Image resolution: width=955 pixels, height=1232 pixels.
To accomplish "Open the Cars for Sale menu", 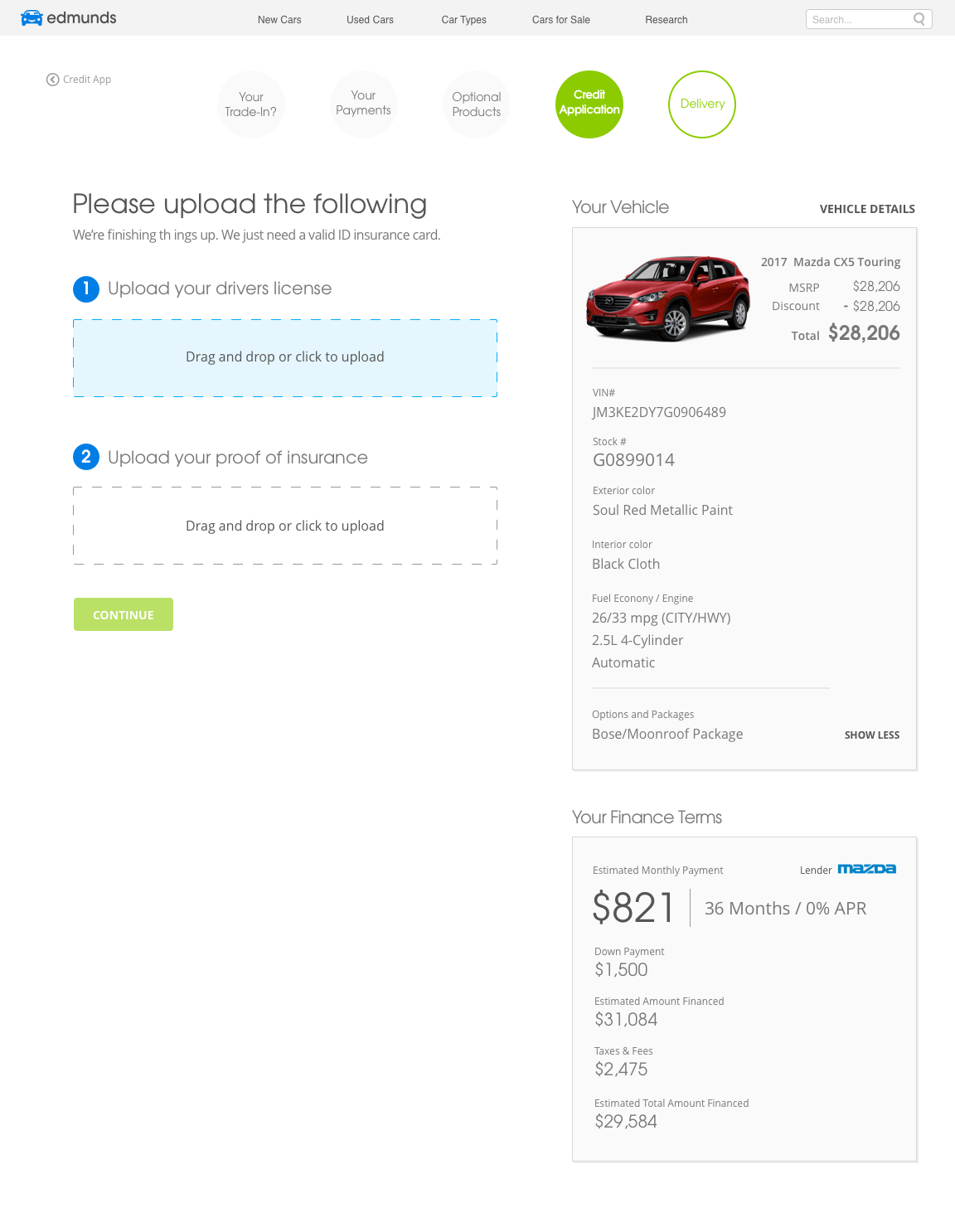I will [x=561, y=20].
